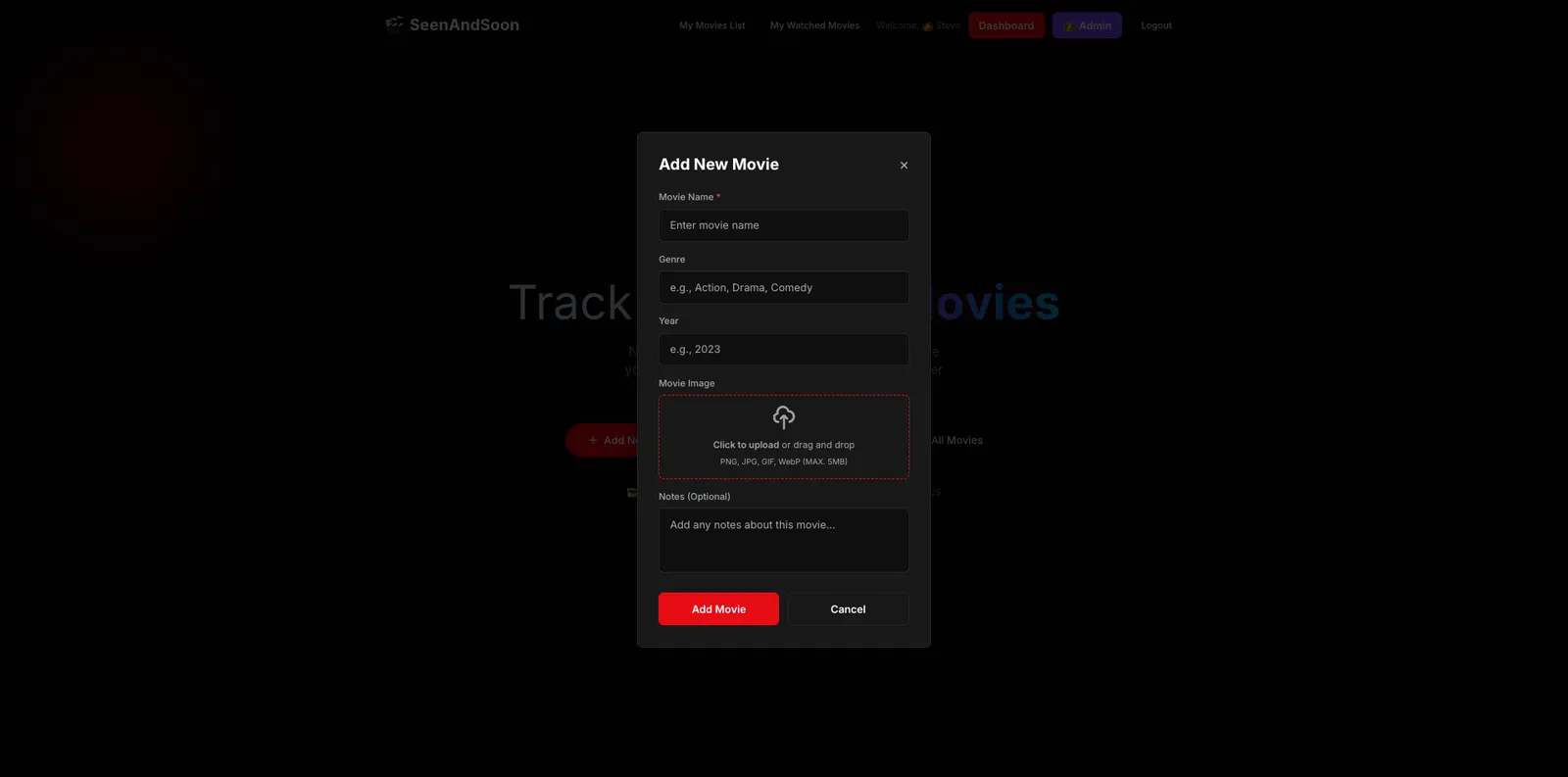Viewport: 1568px width, 777px height.
Task: Cancel the Add New Movie form
Action: (x=849, y=609)
